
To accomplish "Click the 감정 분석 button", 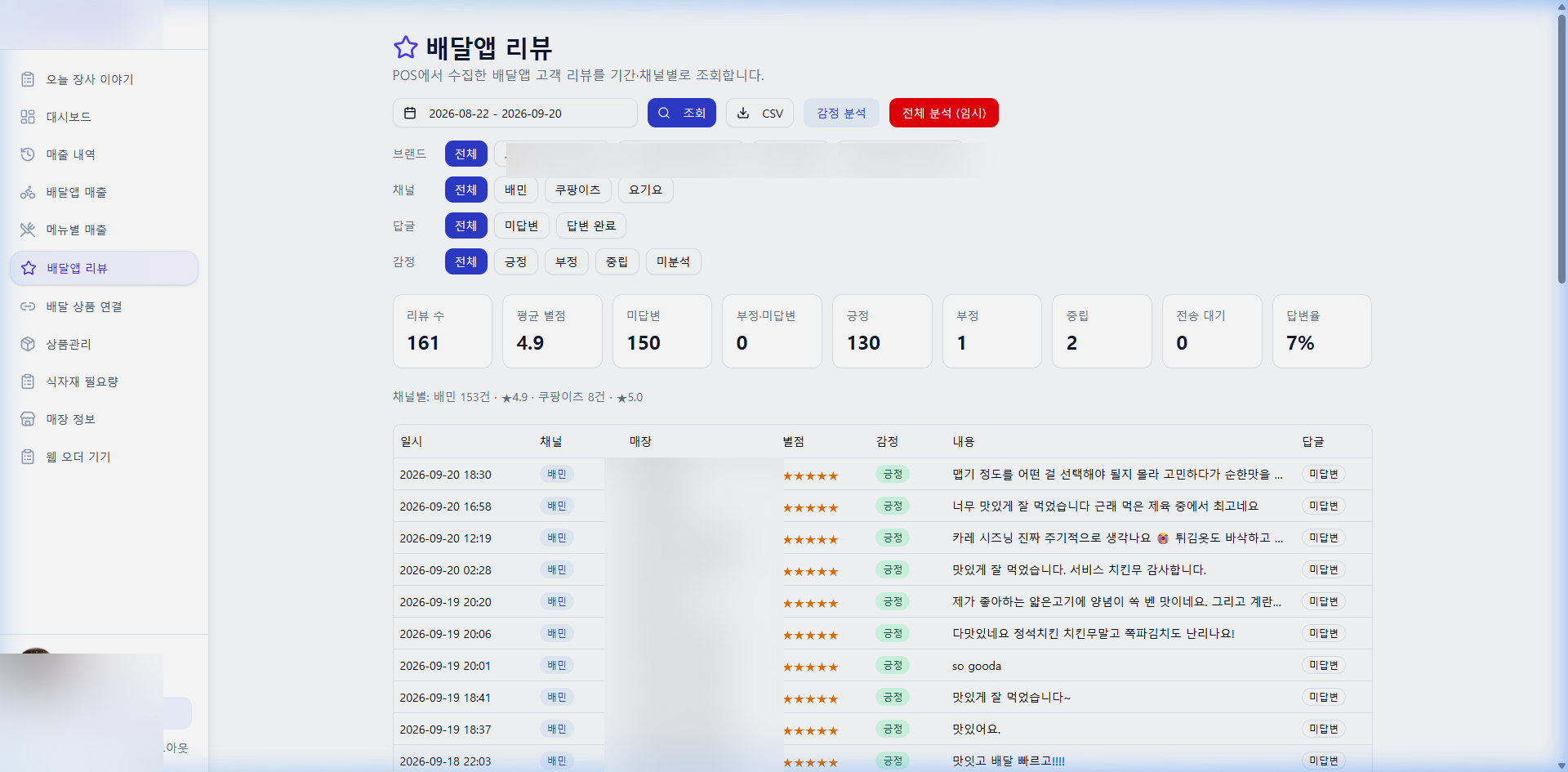I will coord(841,113).
